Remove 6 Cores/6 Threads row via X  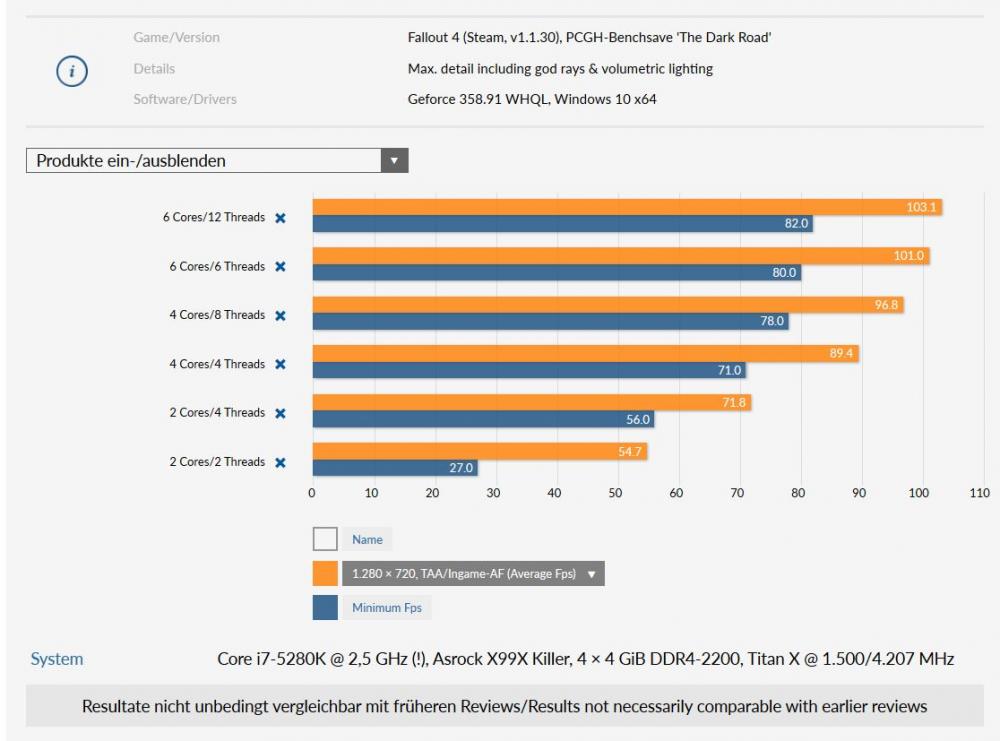click(280, 267)
